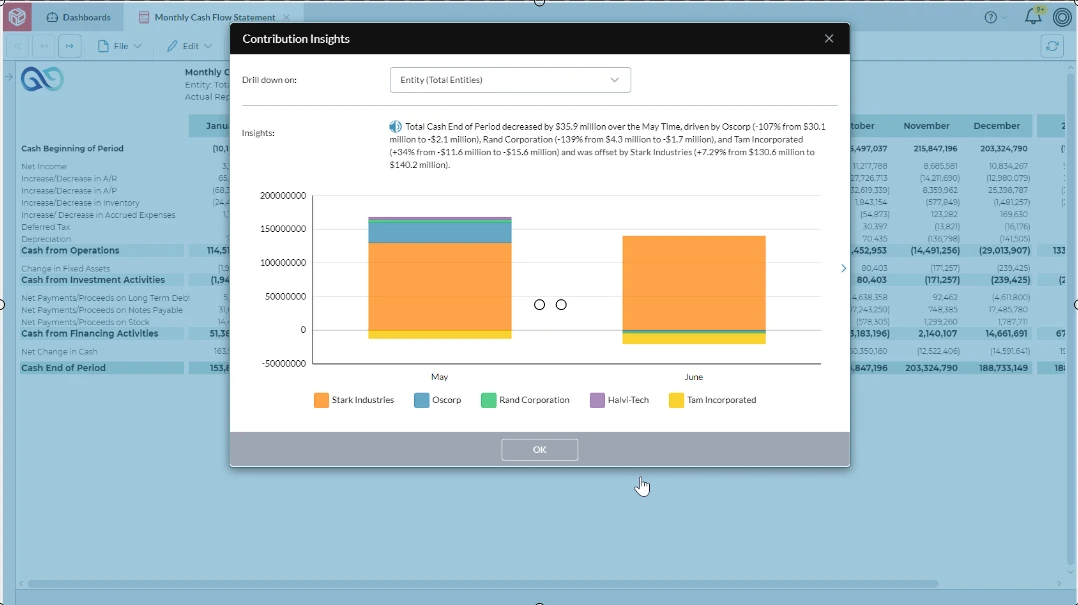1078x605 pixels.
Task: Click the May Stark Industries orange bar
Action: [x=440, y=286]
